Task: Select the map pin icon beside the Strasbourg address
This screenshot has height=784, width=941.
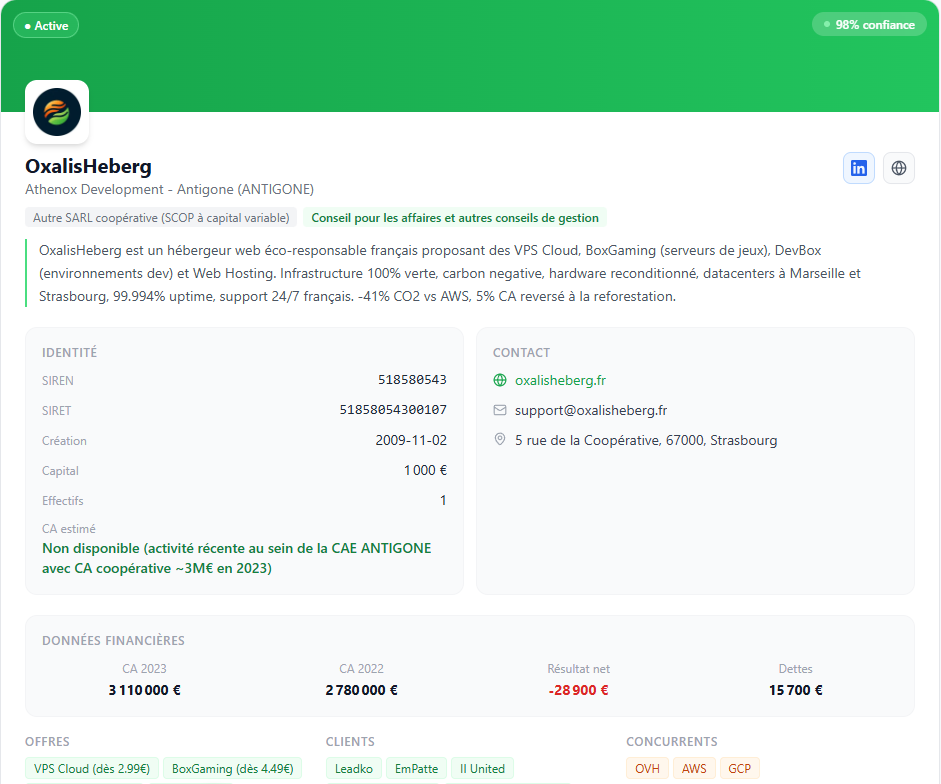Action: [x=499, y=439]
